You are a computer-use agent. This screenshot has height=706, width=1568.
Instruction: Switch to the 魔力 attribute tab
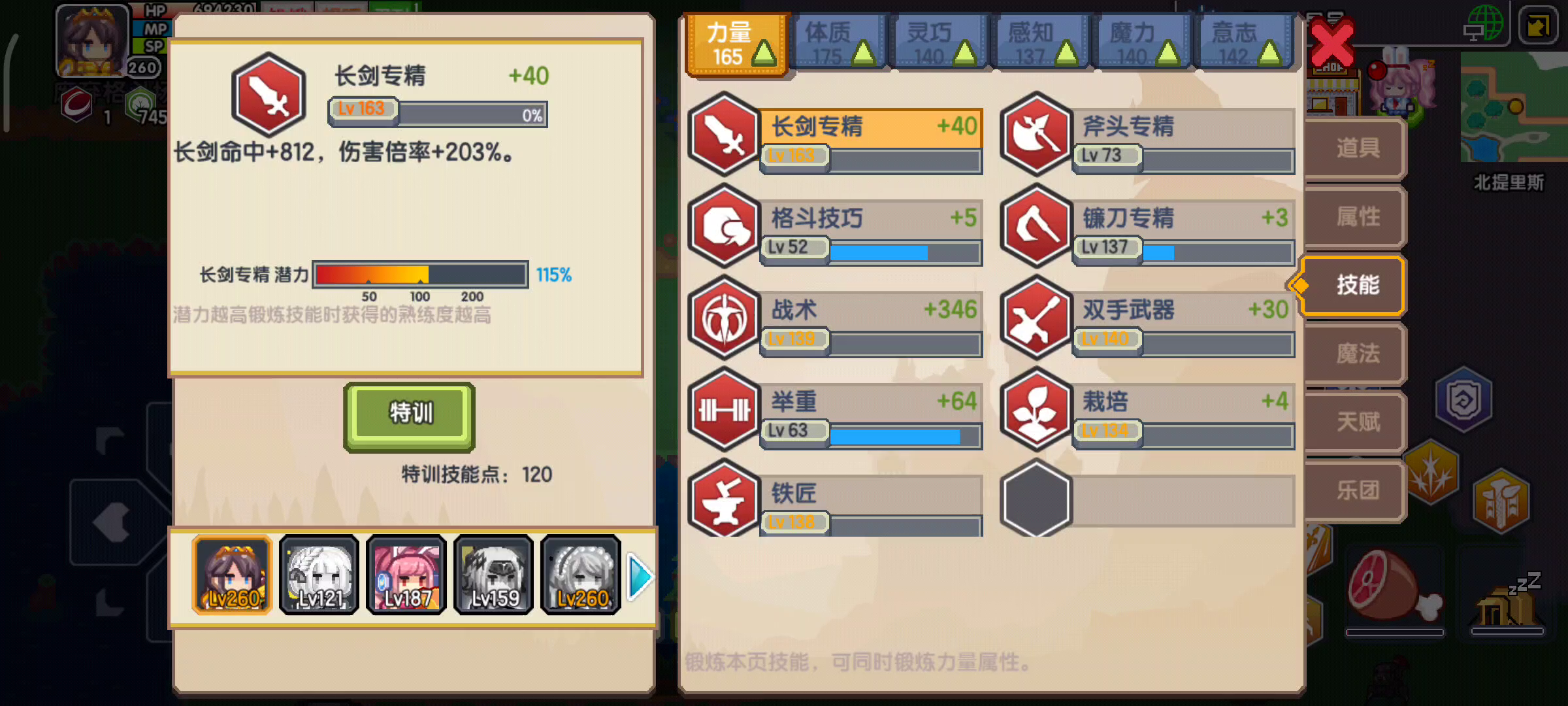[1143, 42]
